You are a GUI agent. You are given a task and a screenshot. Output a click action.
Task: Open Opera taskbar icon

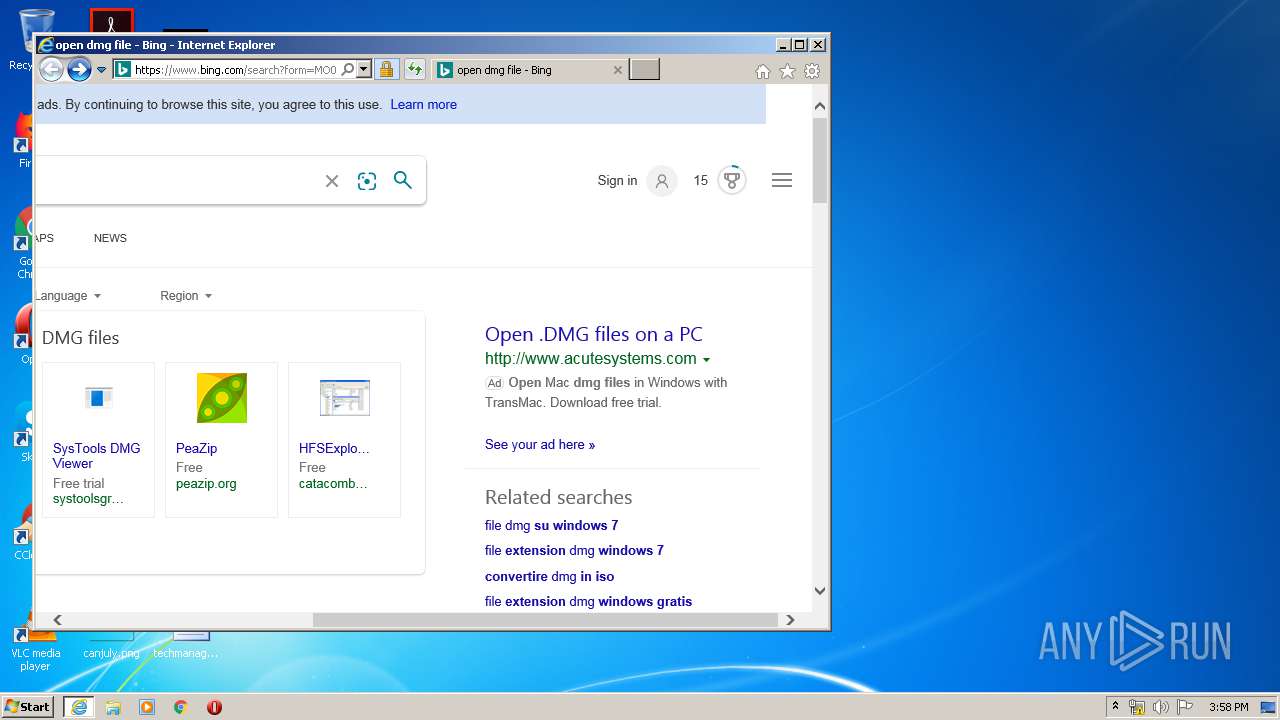coord(214,707)
